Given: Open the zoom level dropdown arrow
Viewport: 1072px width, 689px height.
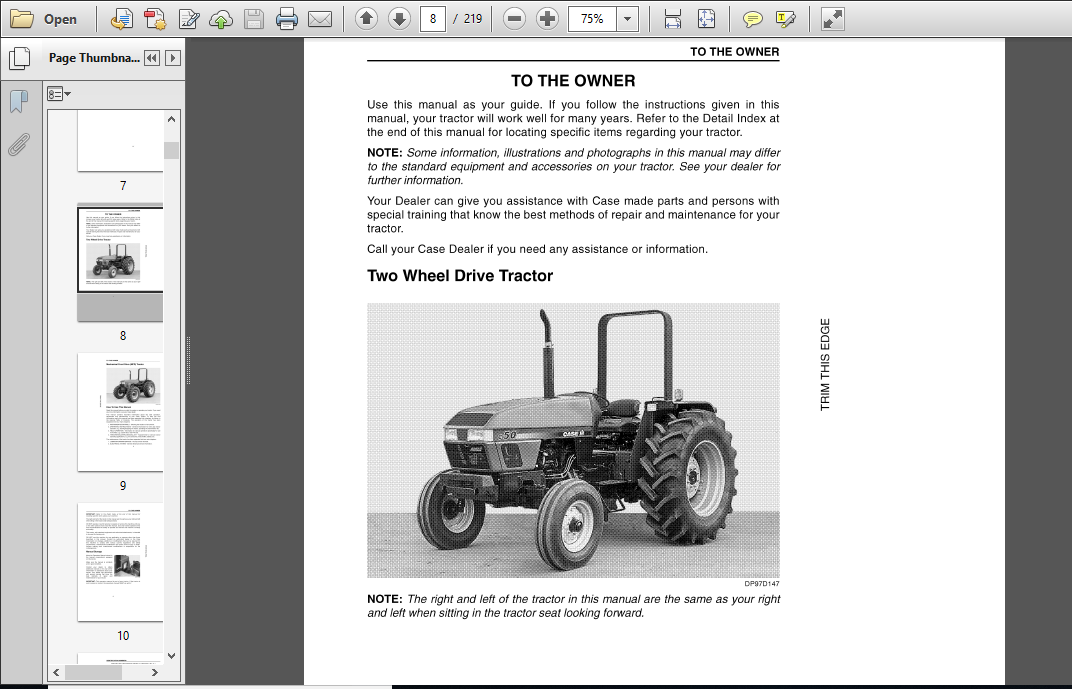Looking at the screenshot, I should pos(628,19).
